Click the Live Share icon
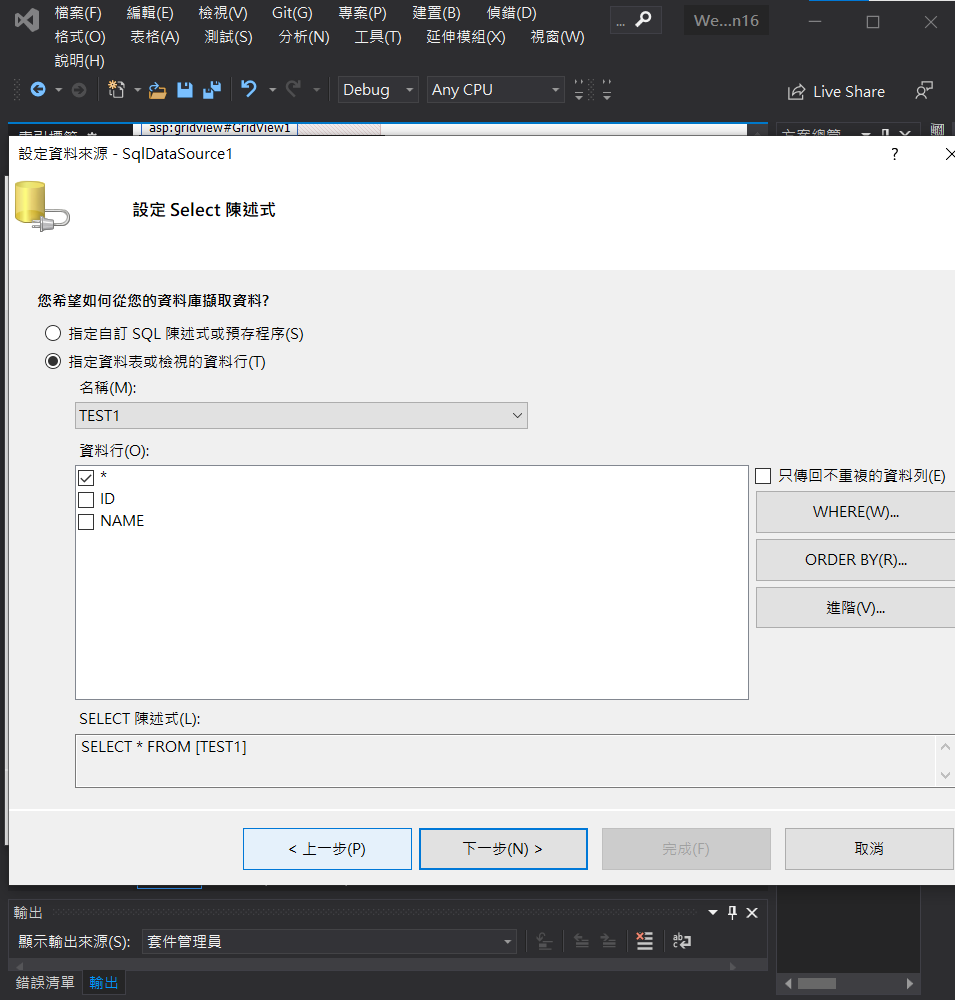955x1000 pixels. (x=796, y=92)
